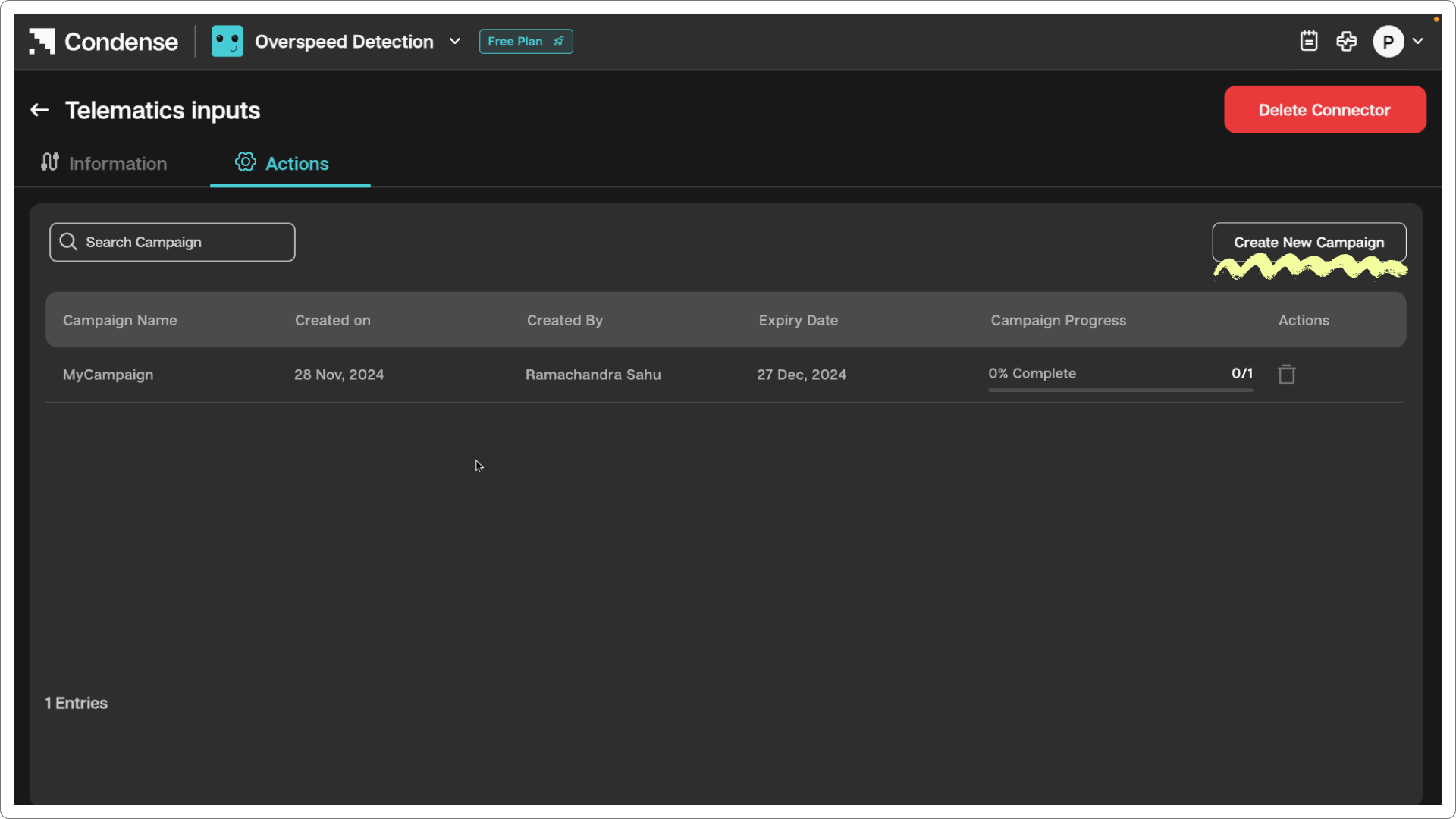
Task: Click the Condense logo icon
Action: point(42,42)
